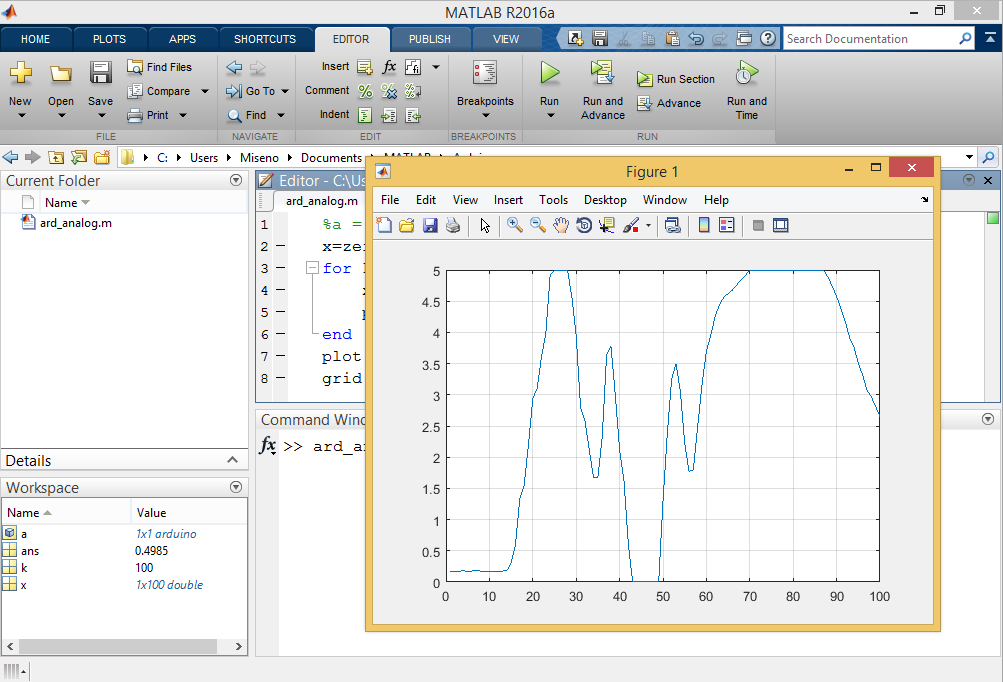Click the Insert Function fx icon in ribbon
This screenshot has height=682, width=1003.
click(389, 67)
